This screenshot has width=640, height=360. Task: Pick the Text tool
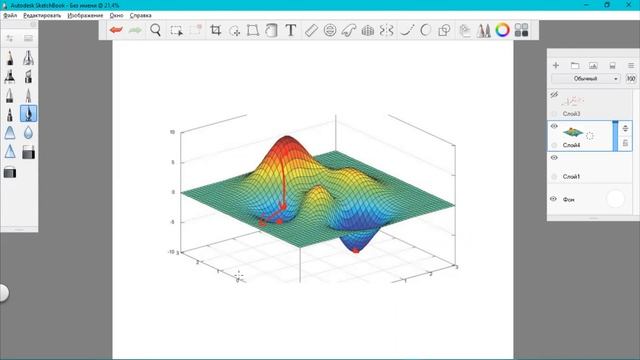(291, 30)
